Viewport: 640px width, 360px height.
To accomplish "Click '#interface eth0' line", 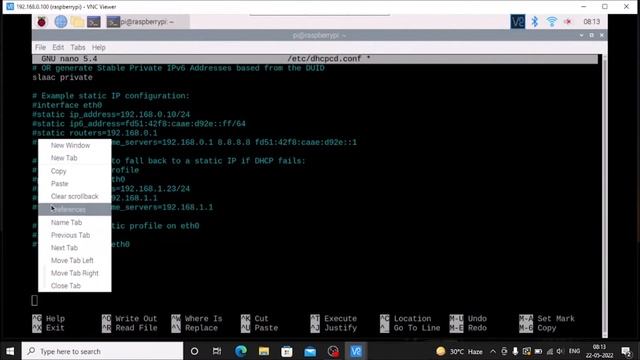I will tap(67, 105).
